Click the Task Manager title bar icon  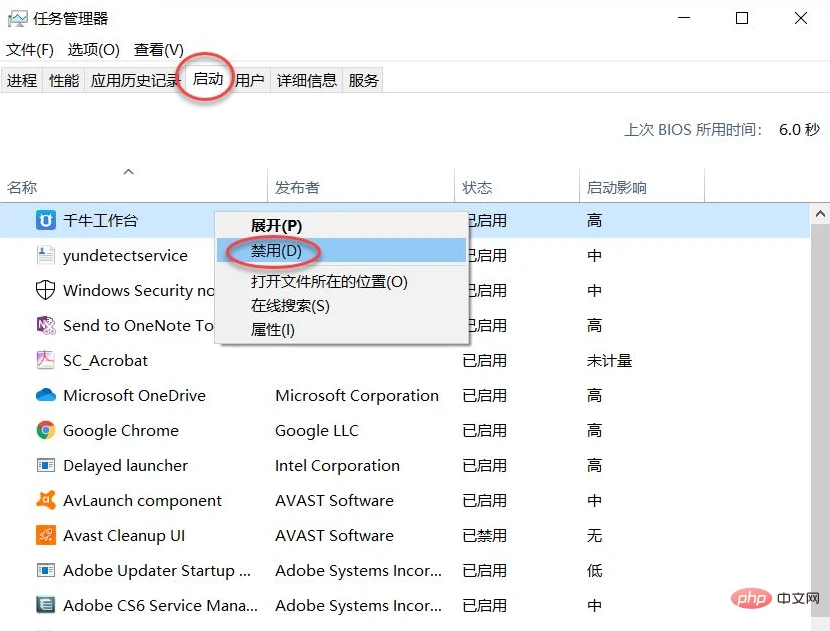(17, 19)
